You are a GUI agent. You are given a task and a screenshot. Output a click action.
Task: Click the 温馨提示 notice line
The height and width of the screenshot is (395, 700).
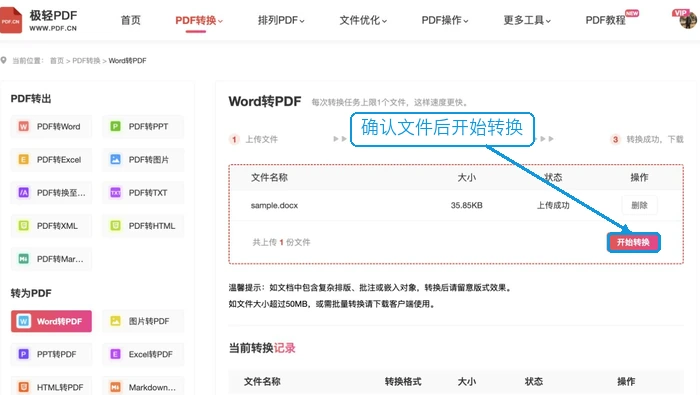point(370,287)
